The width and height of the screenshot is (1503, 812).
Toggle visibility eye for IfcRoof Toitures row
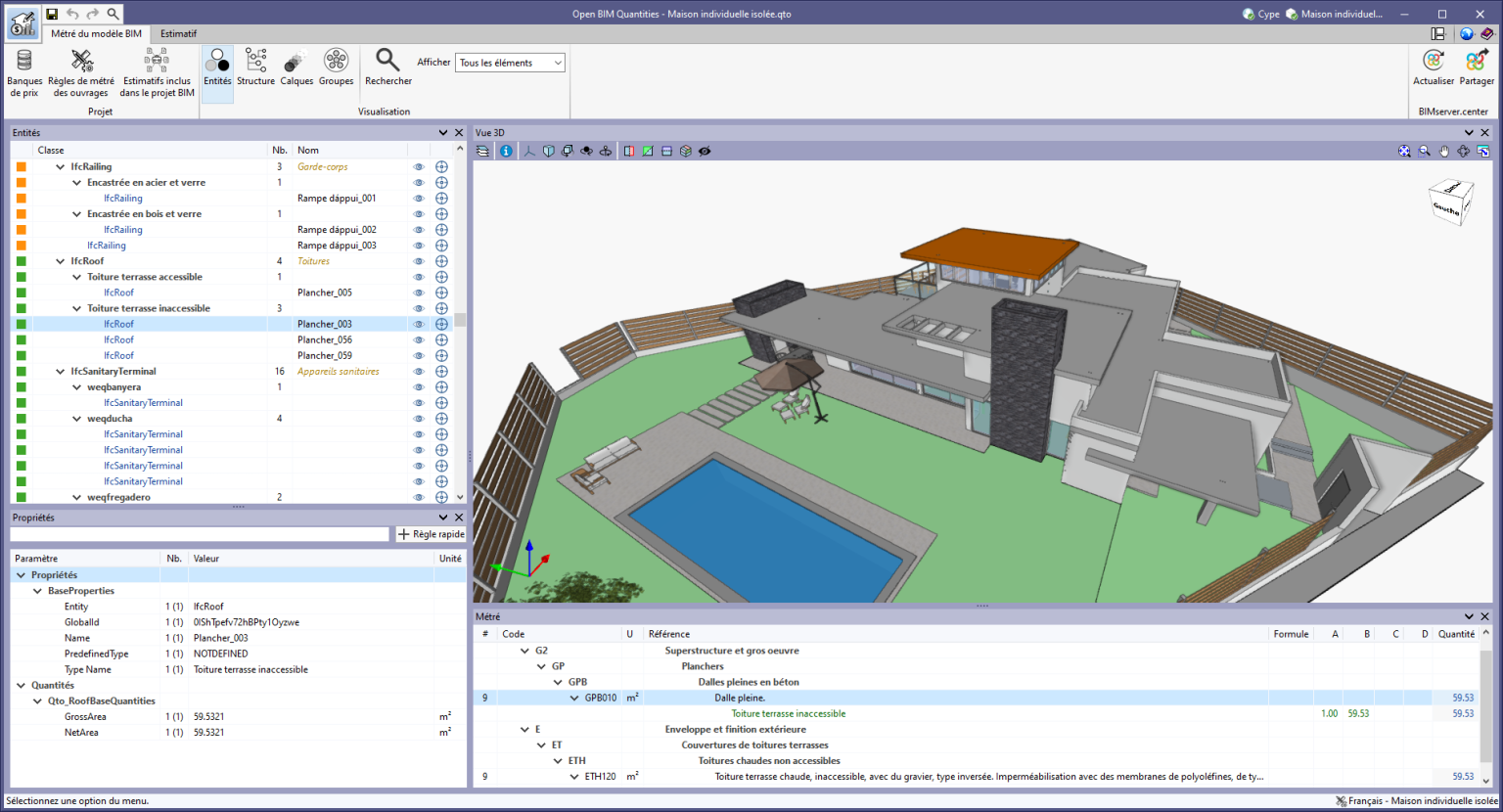[x=419, y=261]
